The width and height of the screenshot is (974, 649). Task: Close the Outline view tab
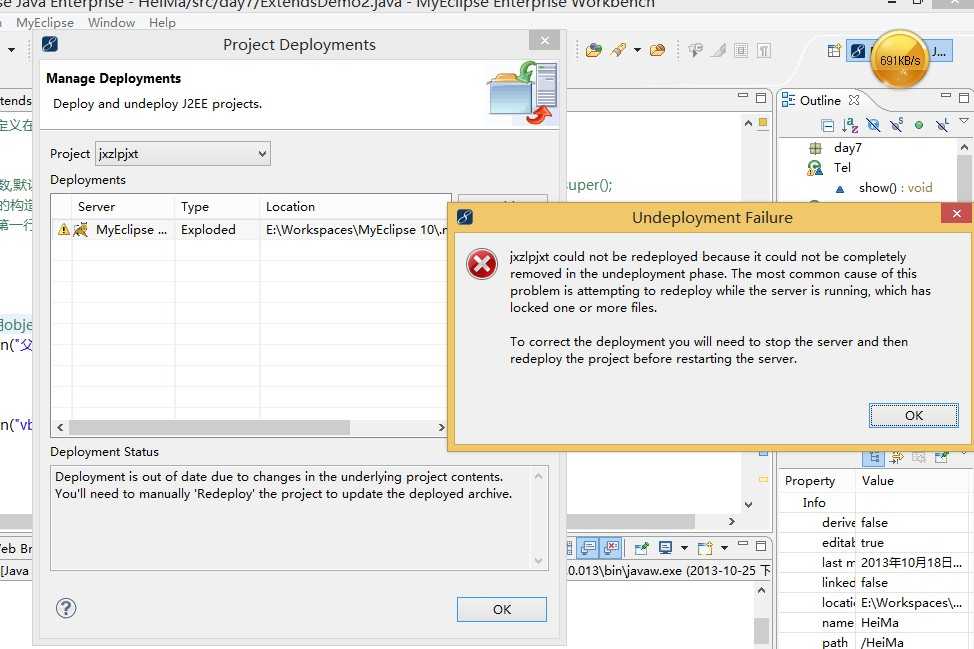(x=854, y=99)
